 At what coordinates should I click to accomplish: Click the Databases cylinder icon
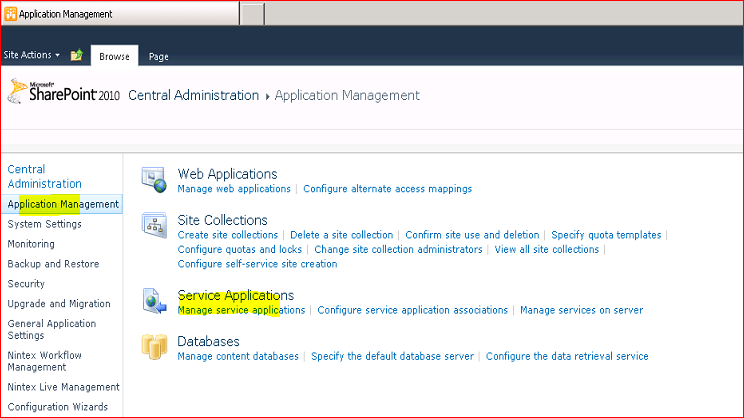tap(154, 346)
